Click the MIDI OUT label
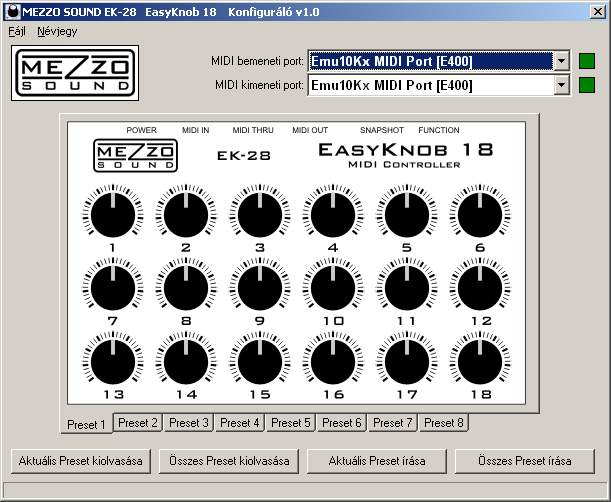611x502 pixels. [310, 130]
